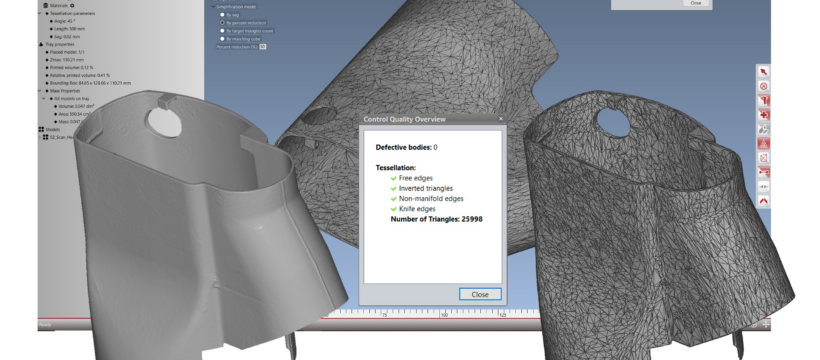The height and width of the screenshot is (360, 820).
Task: Collapse the Tessellation parameters tree node
Action: 41,14
